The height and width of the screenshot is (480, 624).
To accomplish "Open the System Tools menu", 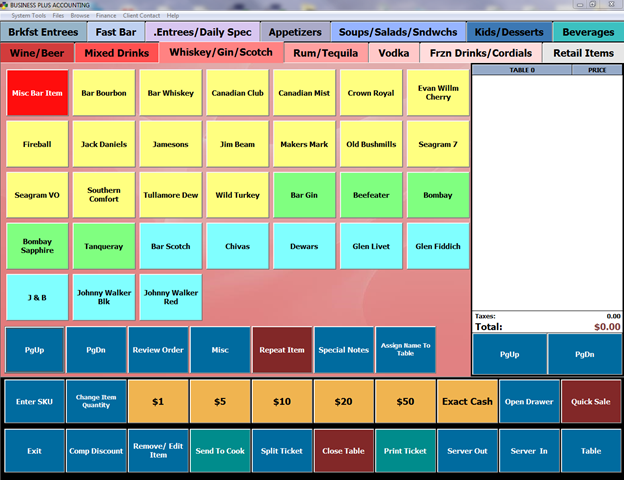I will pyautogui.click(x=28, y=16).
